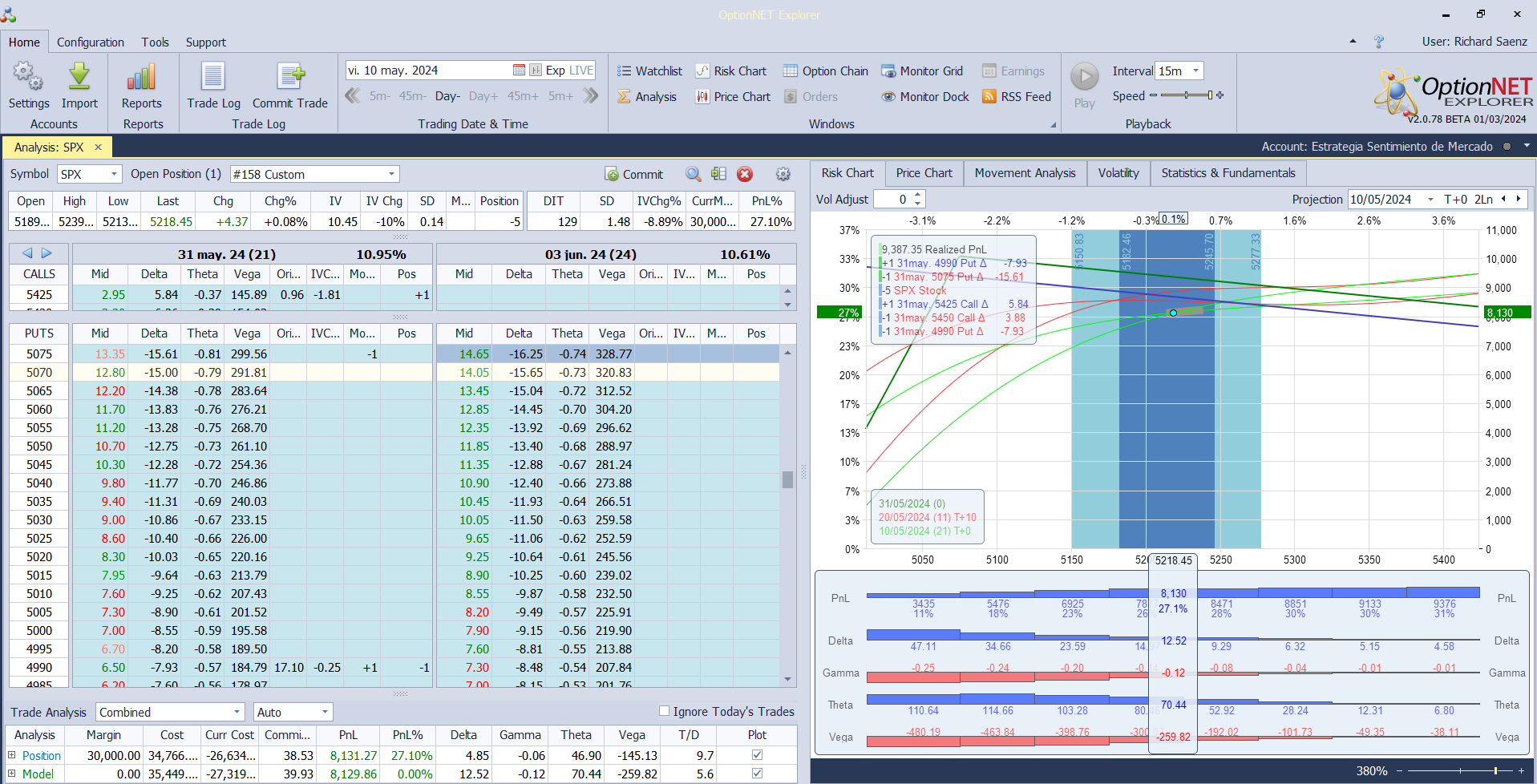Open the Reports chart icon
This screenshot has height=784, width=1537.
(141, 78)
